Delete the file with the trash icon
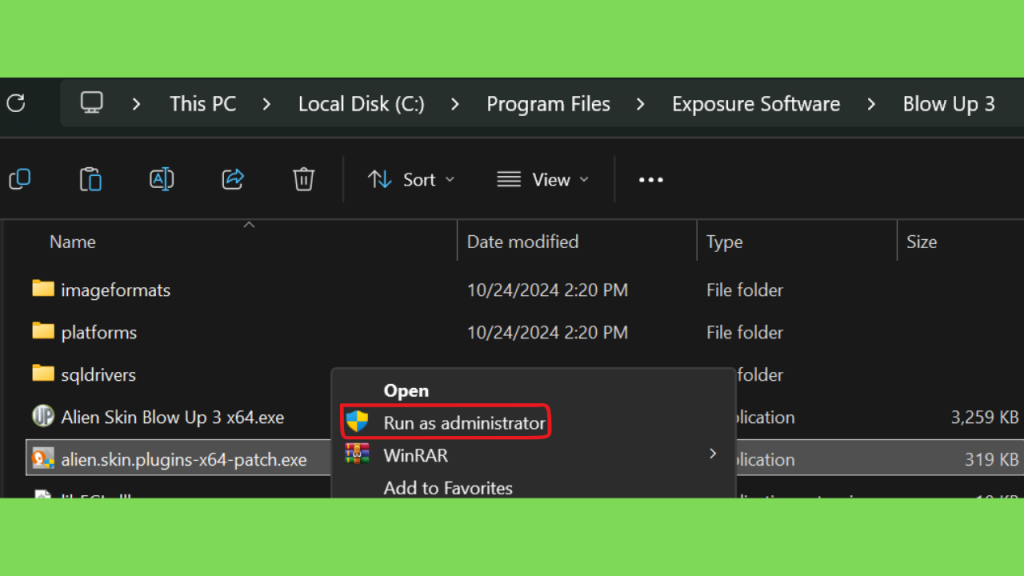The width and height of the screenshot is (1024, 576). [304, 179]
